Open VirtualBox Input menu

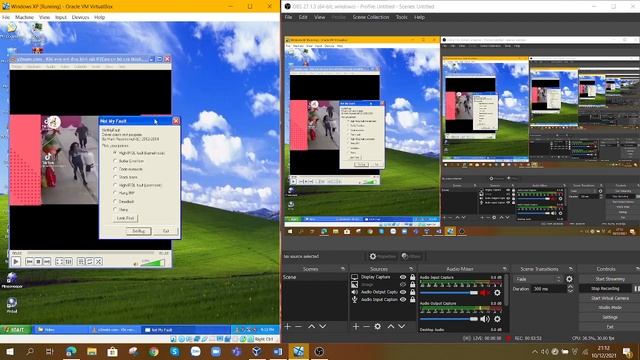tap(61, 17)
